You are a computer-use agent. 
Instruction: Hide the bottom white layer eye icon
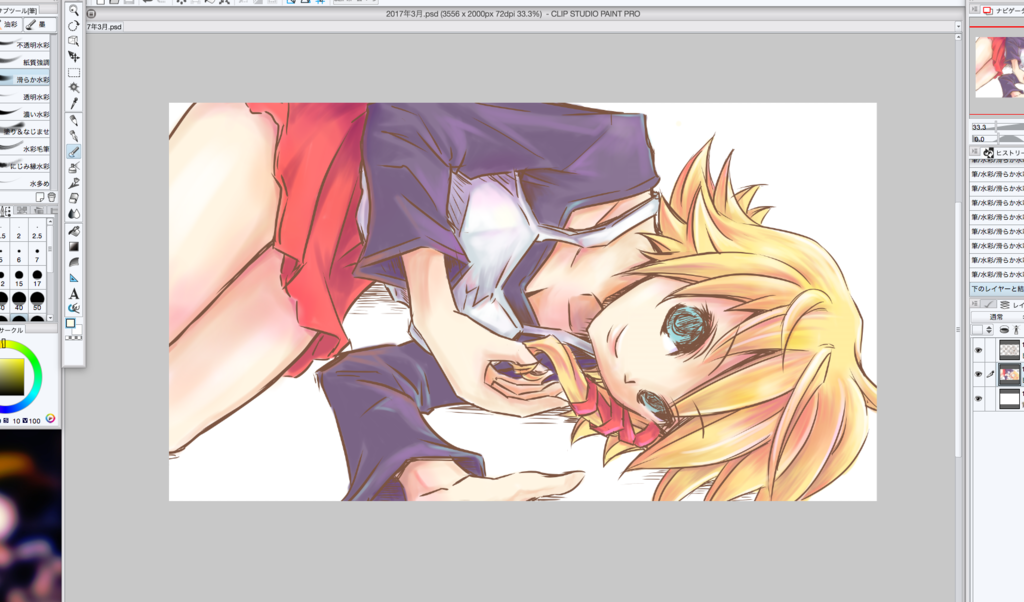coord(978,398)
